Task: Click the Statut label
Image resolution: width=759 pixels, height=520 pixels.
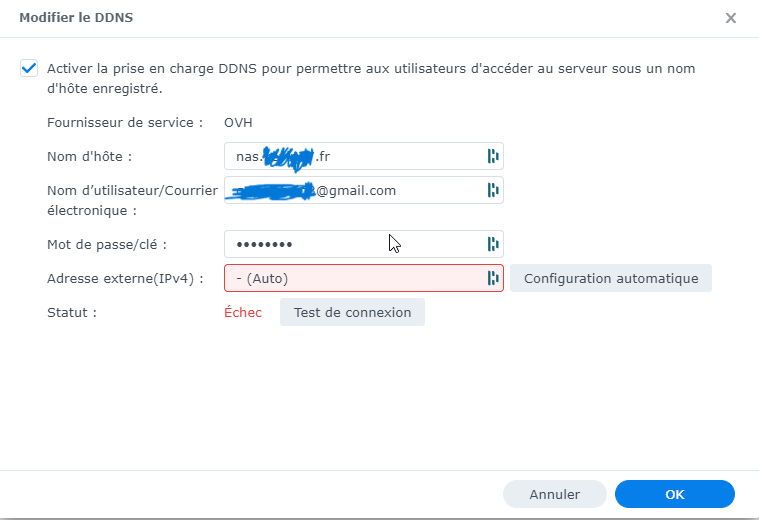Action: click(72, 312)
